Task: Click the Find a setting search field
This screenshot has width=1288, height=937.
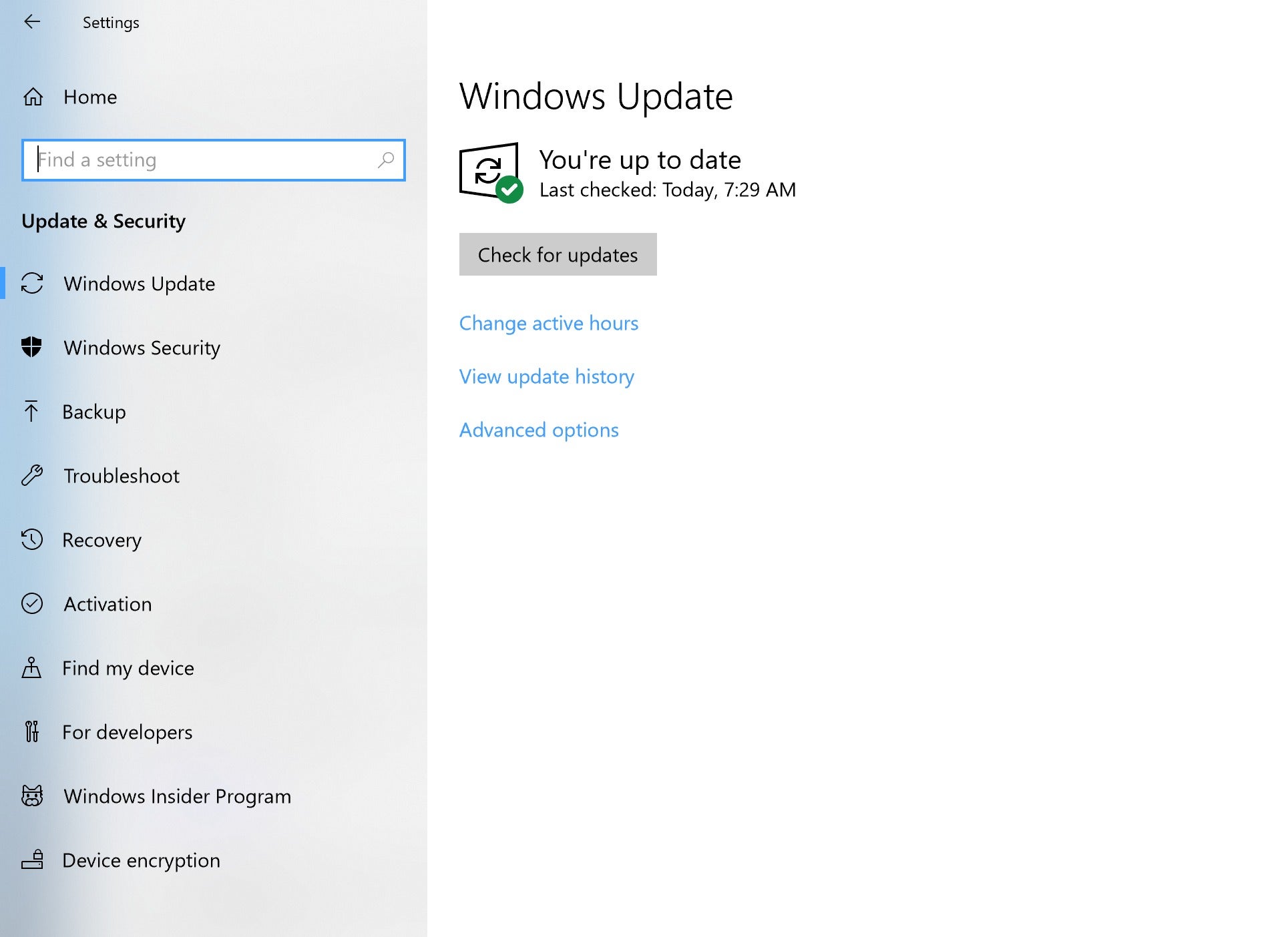Action: 214,159
